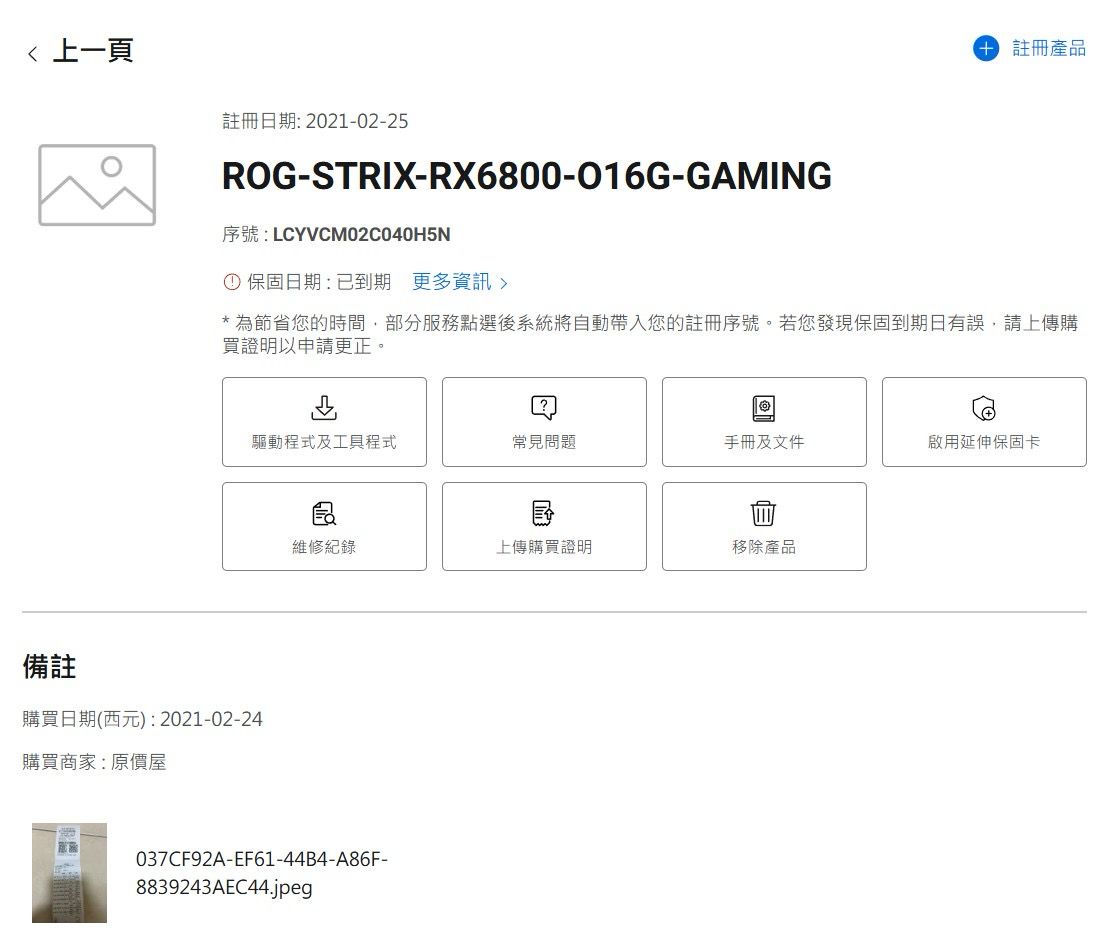Expand the chevron next to 更多資訊

coord(504,283)
